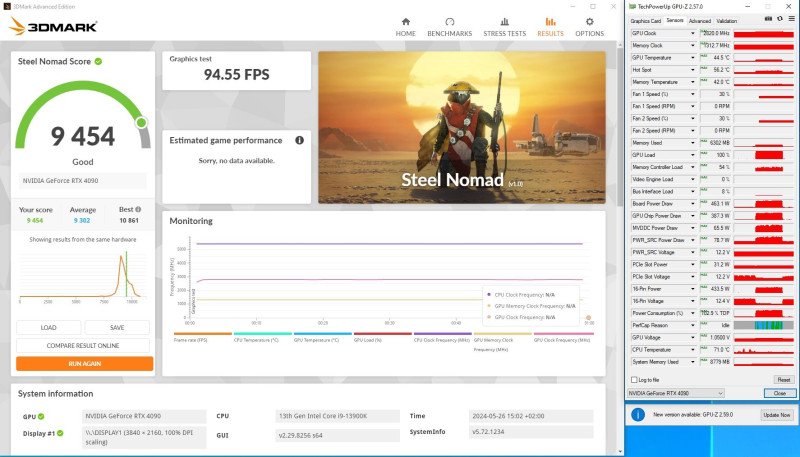The height and width of the screenshot is (457, 800).
Task: Open the GPU Temperature sensor dropdown
Action: click(692, 58)
